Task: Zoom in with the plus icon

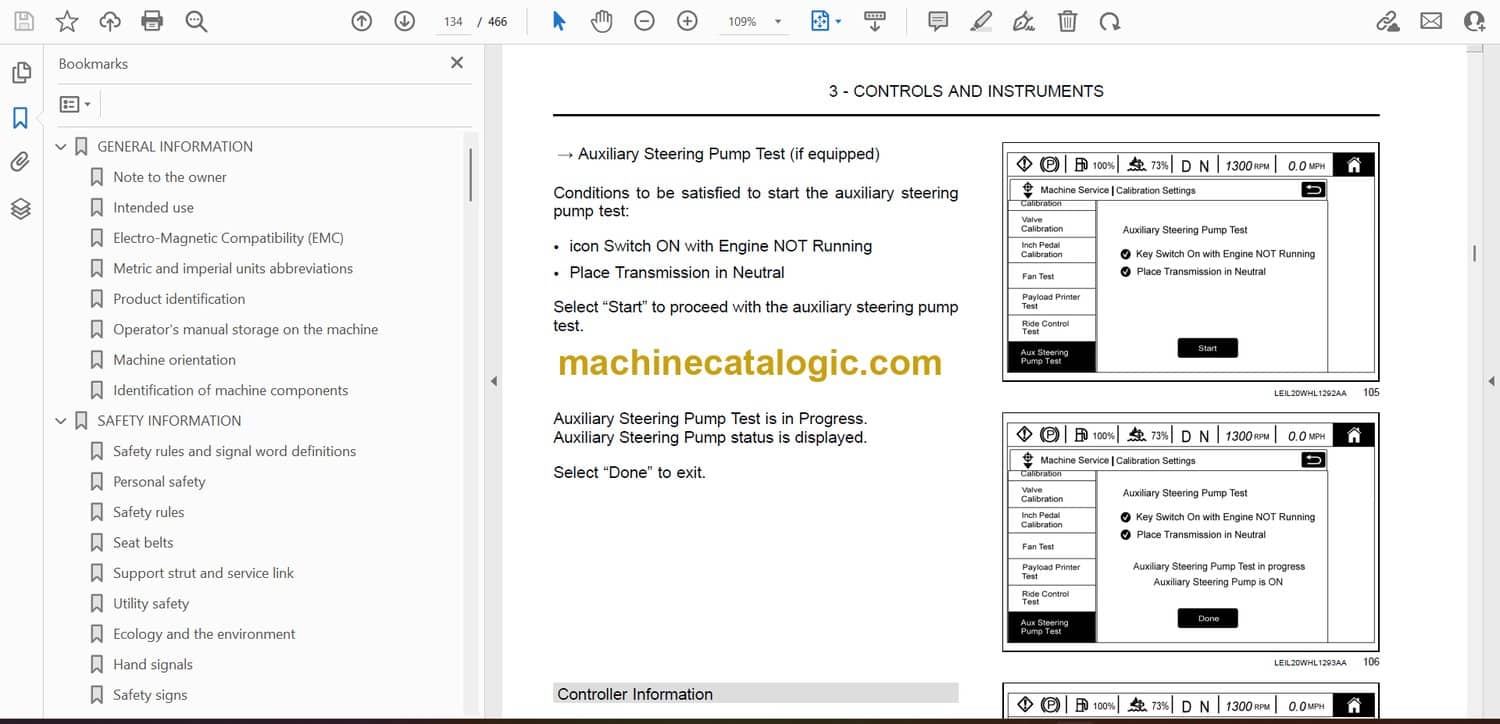Action: pos(687,21)
